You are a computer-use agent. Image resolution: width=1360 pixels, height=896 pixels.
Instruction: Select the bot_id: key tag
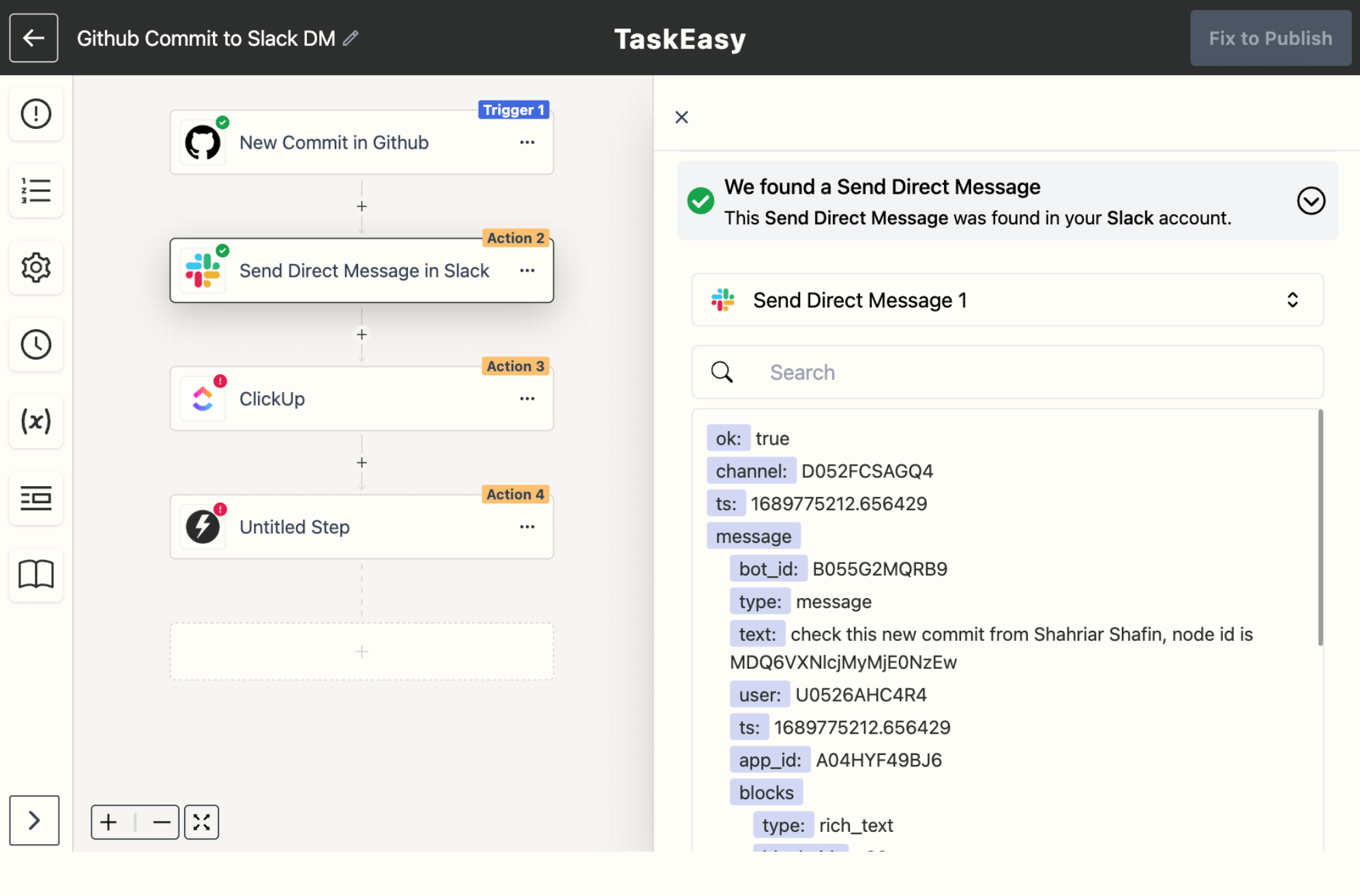tap(769, 569)
